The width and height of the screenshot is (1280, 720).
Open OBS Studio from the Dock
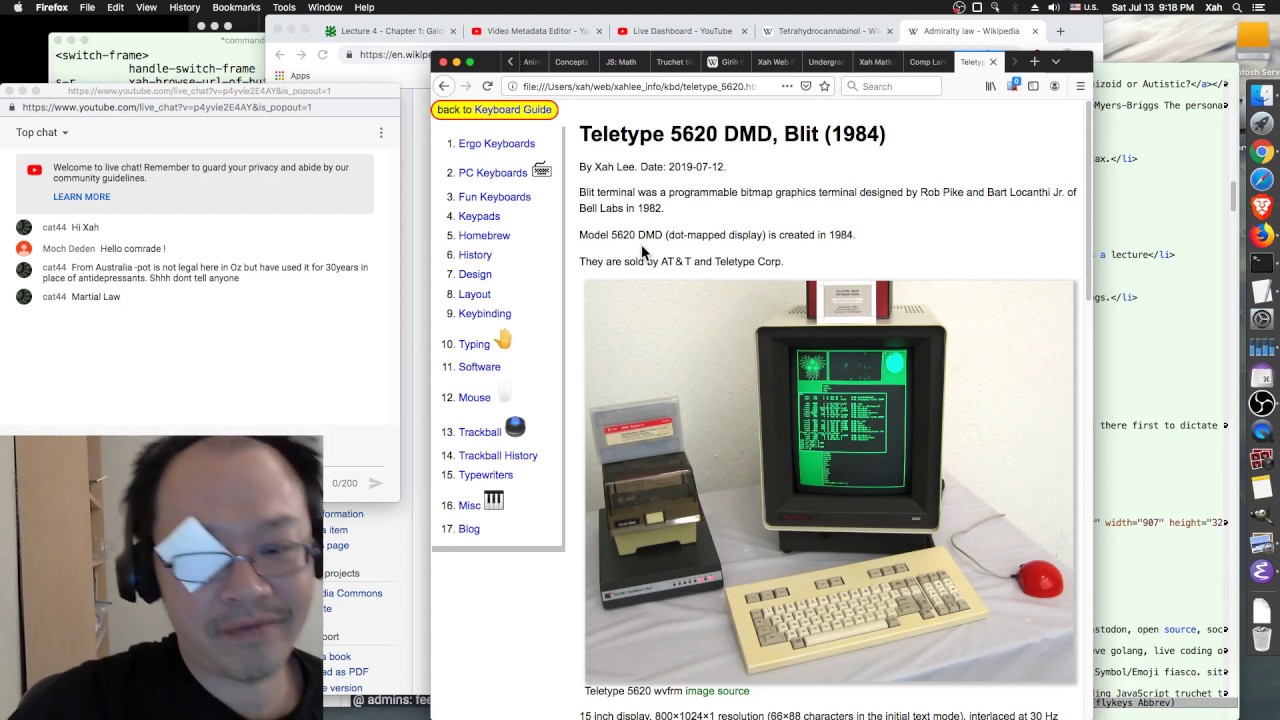click(1262, 403)
